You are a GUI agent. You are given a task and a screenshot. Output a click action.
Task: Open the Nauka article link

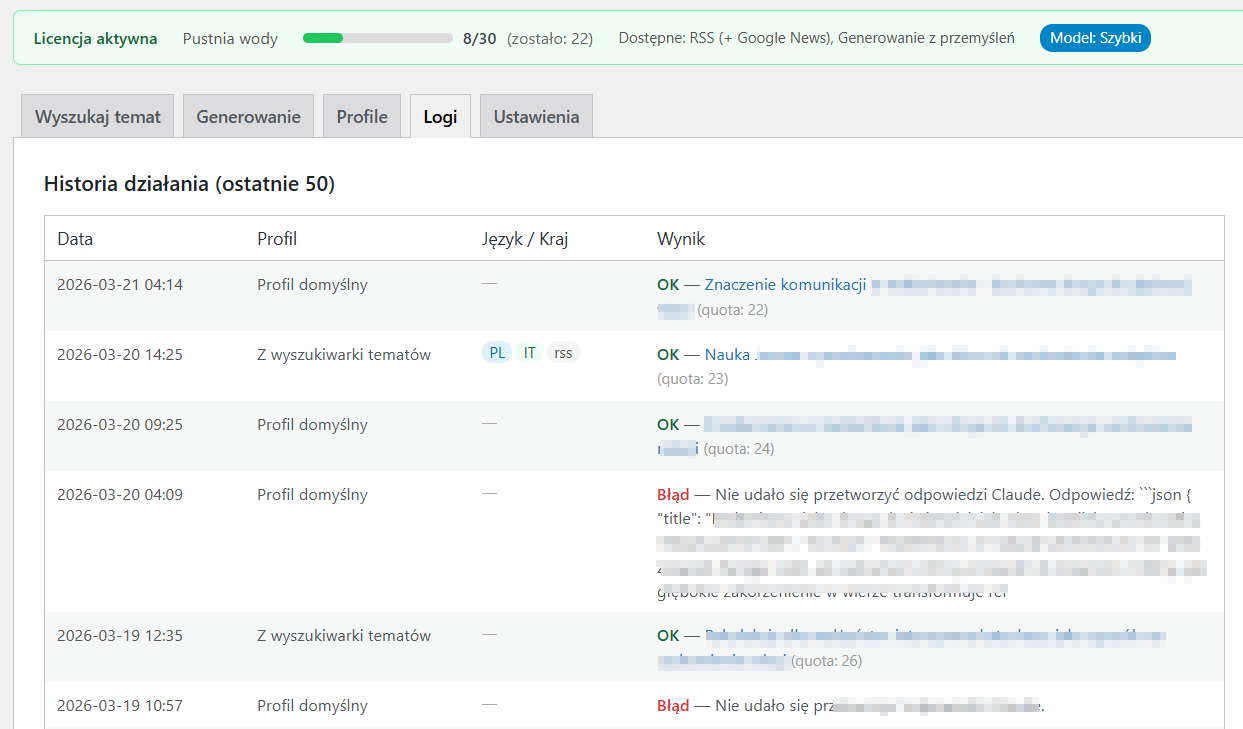(x=728, y=355)
